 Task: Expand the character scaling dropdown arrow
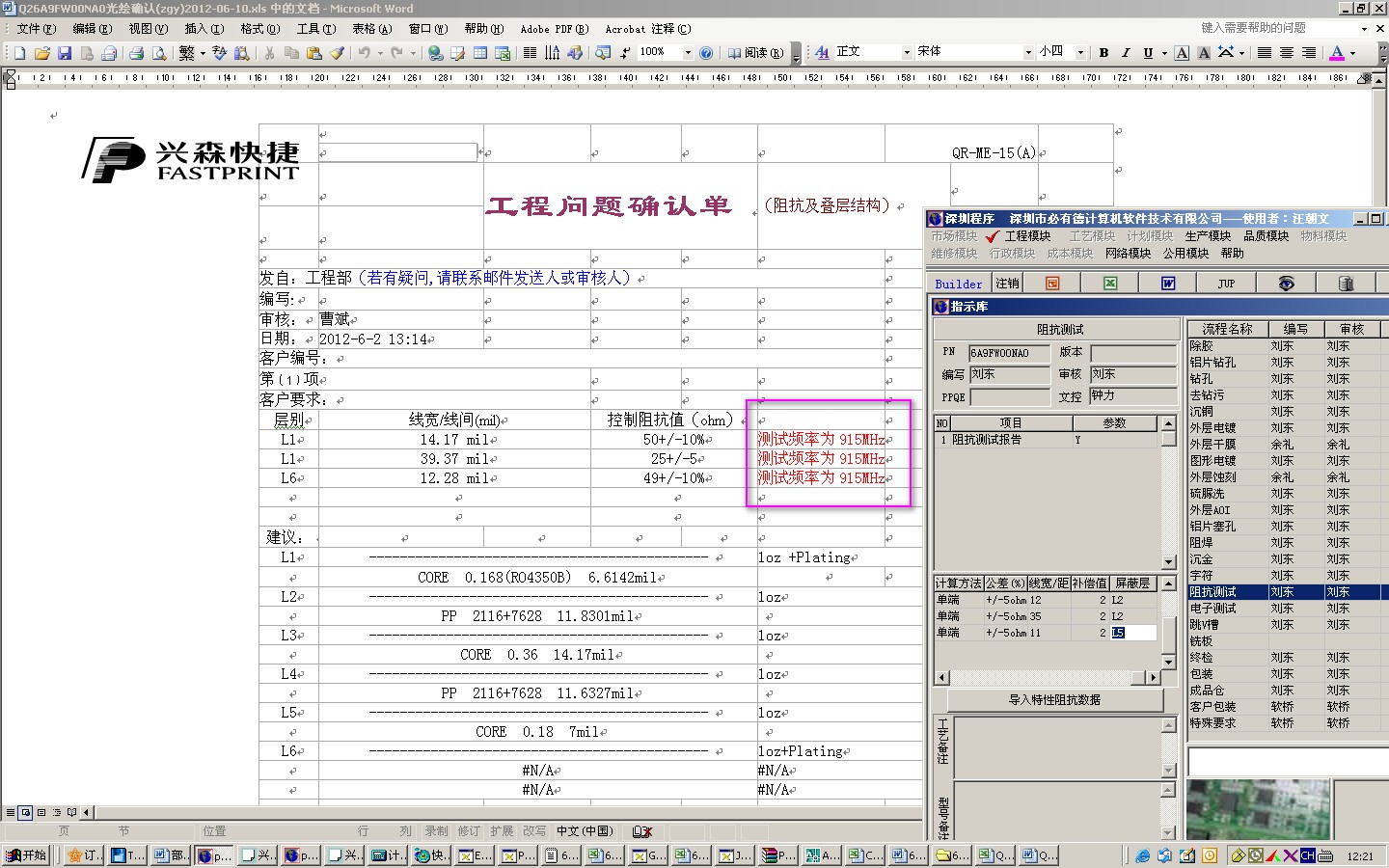(1241, 52)
